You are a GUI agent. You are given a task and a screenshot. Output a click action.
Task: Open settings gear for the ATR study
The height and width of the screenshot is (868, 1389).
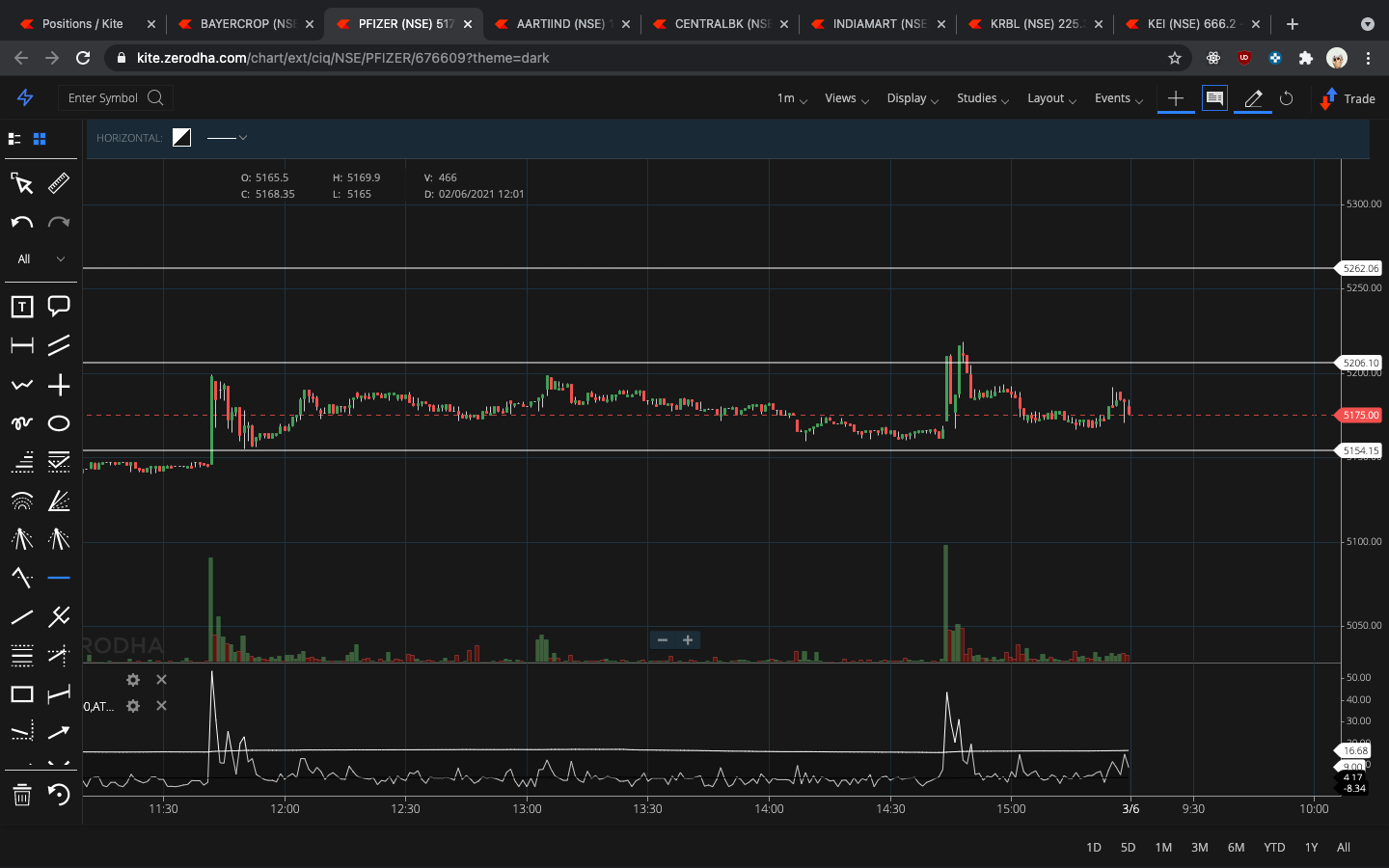[132, 706]
